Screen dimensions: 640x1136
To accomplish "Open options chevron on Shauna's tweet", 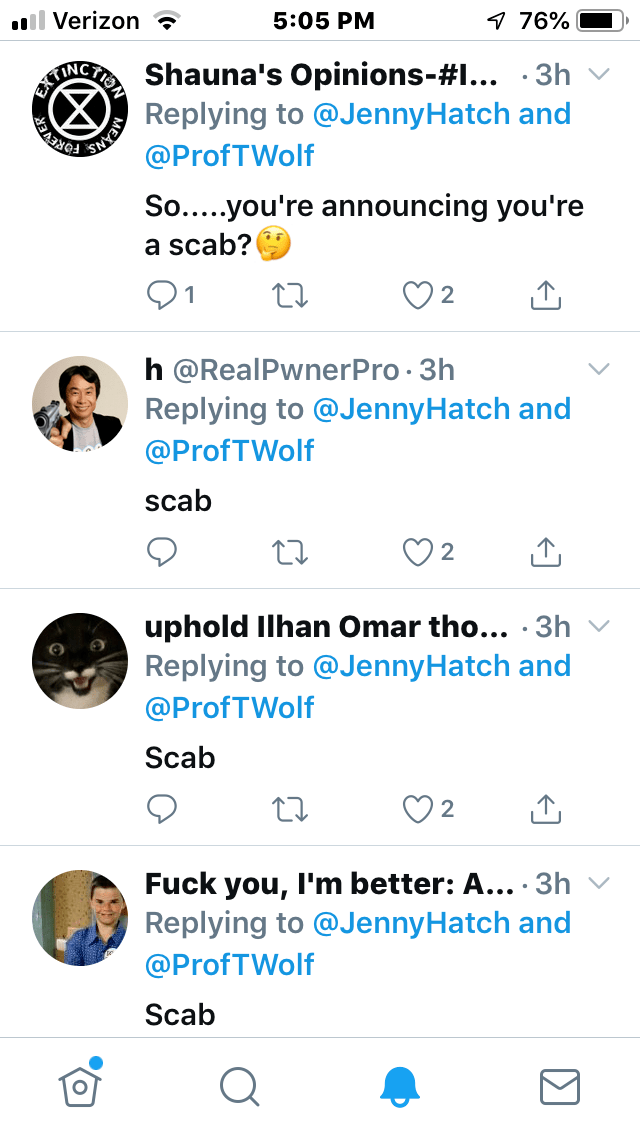I will (599, 74).
